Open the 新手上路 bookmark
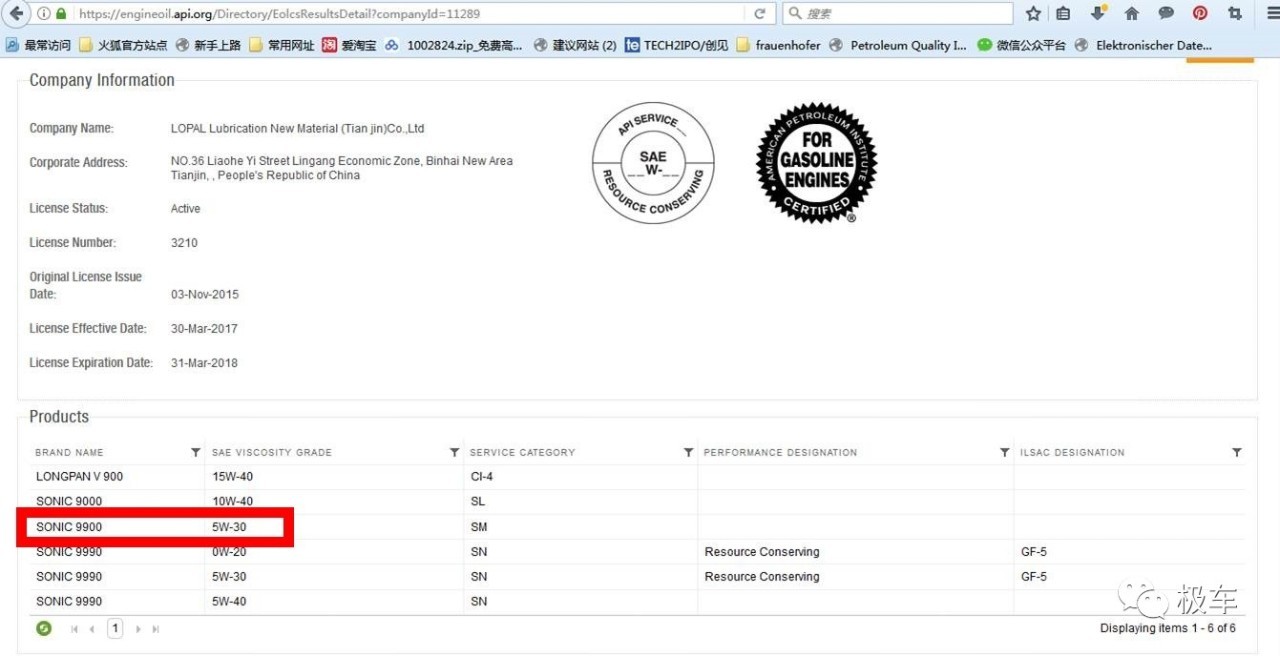The image size is (1280, 656). point(208,45)
